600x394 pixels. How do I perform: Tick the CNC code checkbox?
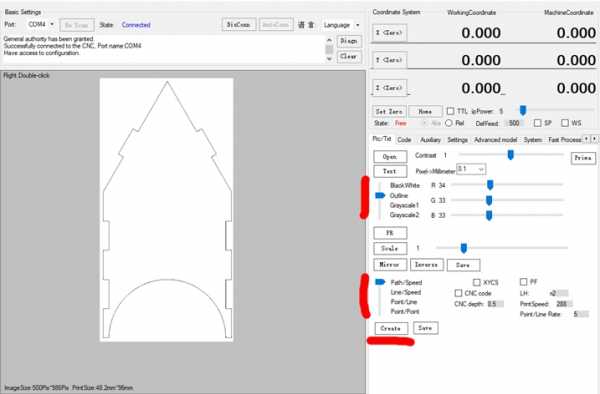point(458,293)
